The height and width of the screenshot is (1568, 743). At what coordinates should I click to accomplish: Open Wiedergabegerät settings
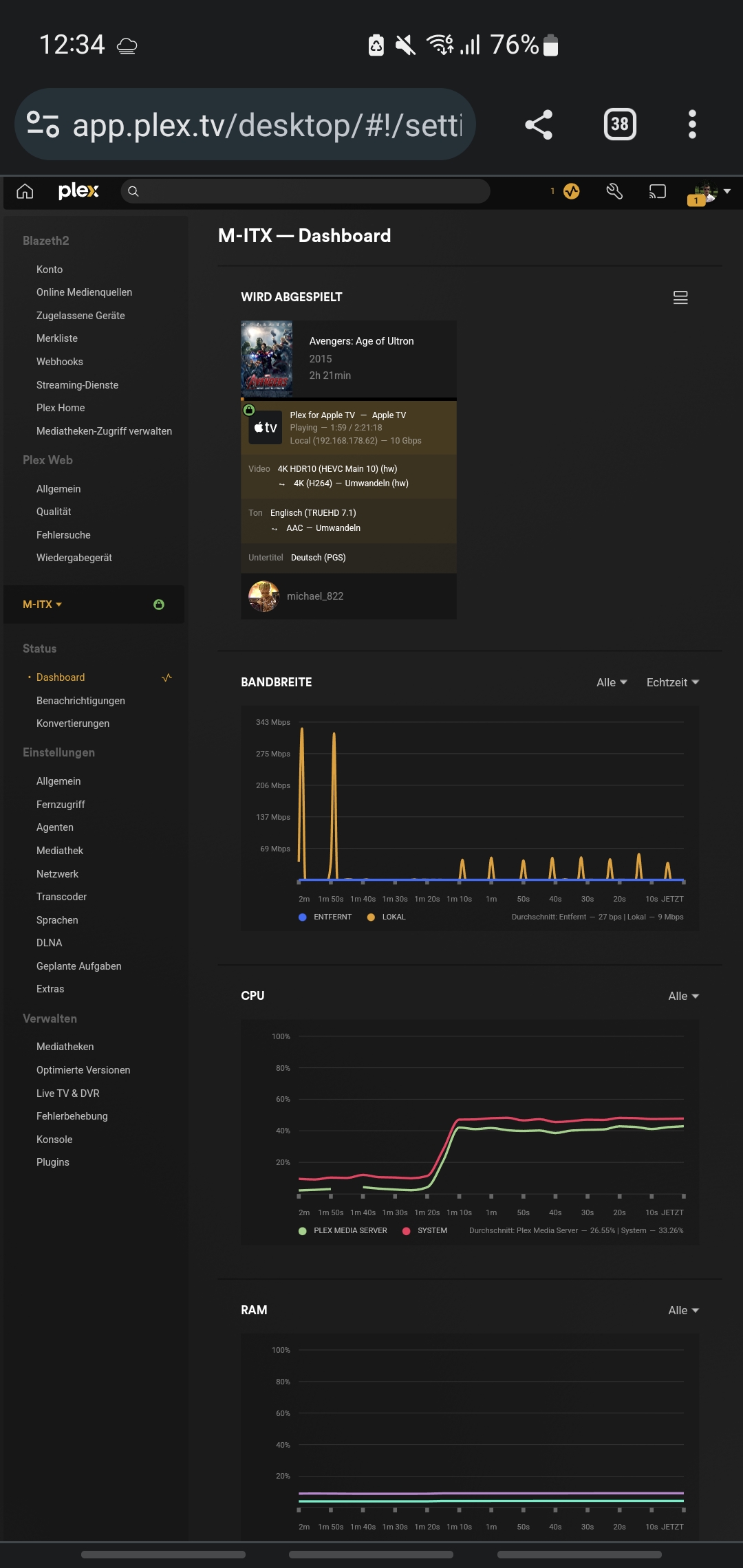(74, 558)
